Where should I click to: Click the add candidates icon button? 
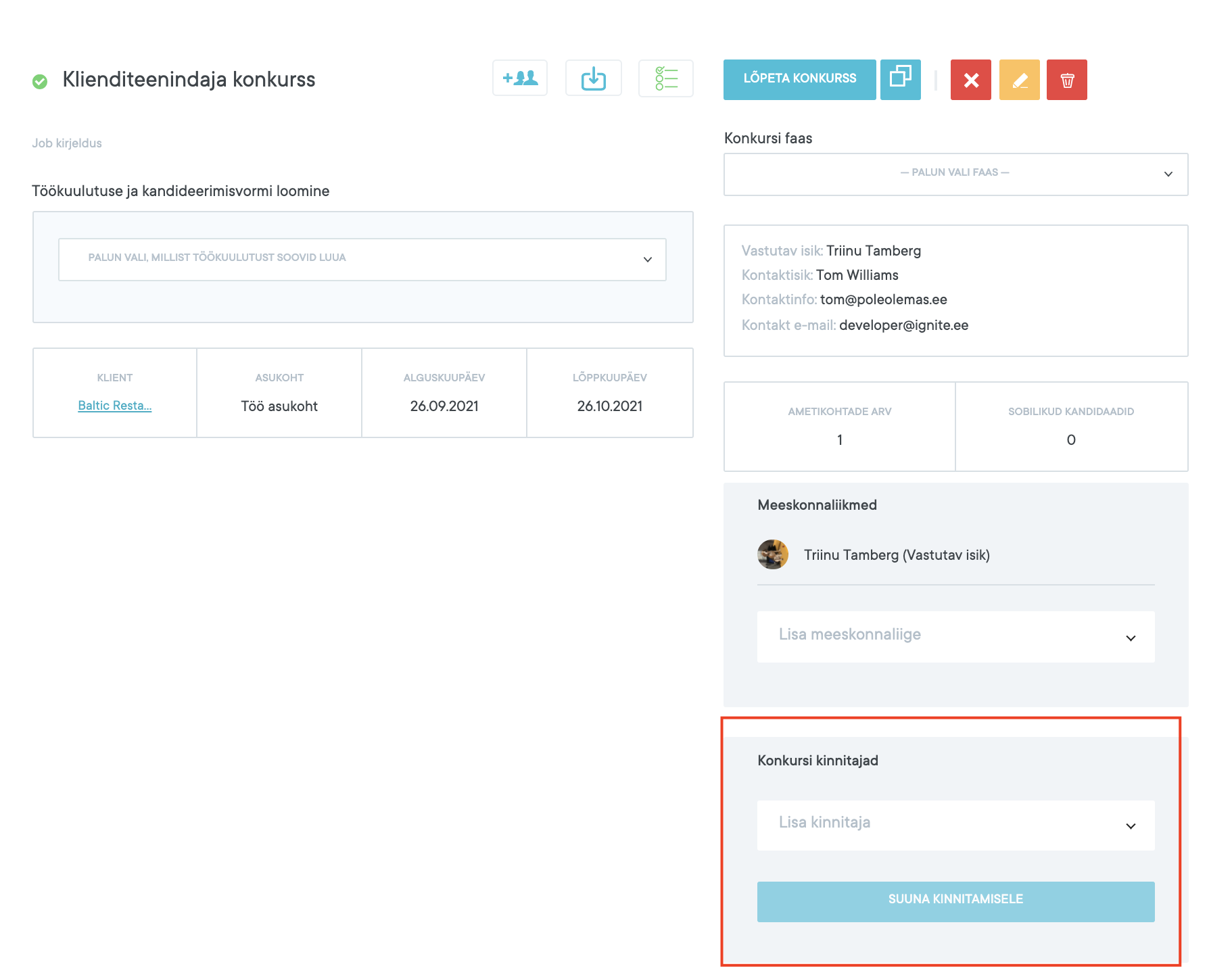[519, 78]
